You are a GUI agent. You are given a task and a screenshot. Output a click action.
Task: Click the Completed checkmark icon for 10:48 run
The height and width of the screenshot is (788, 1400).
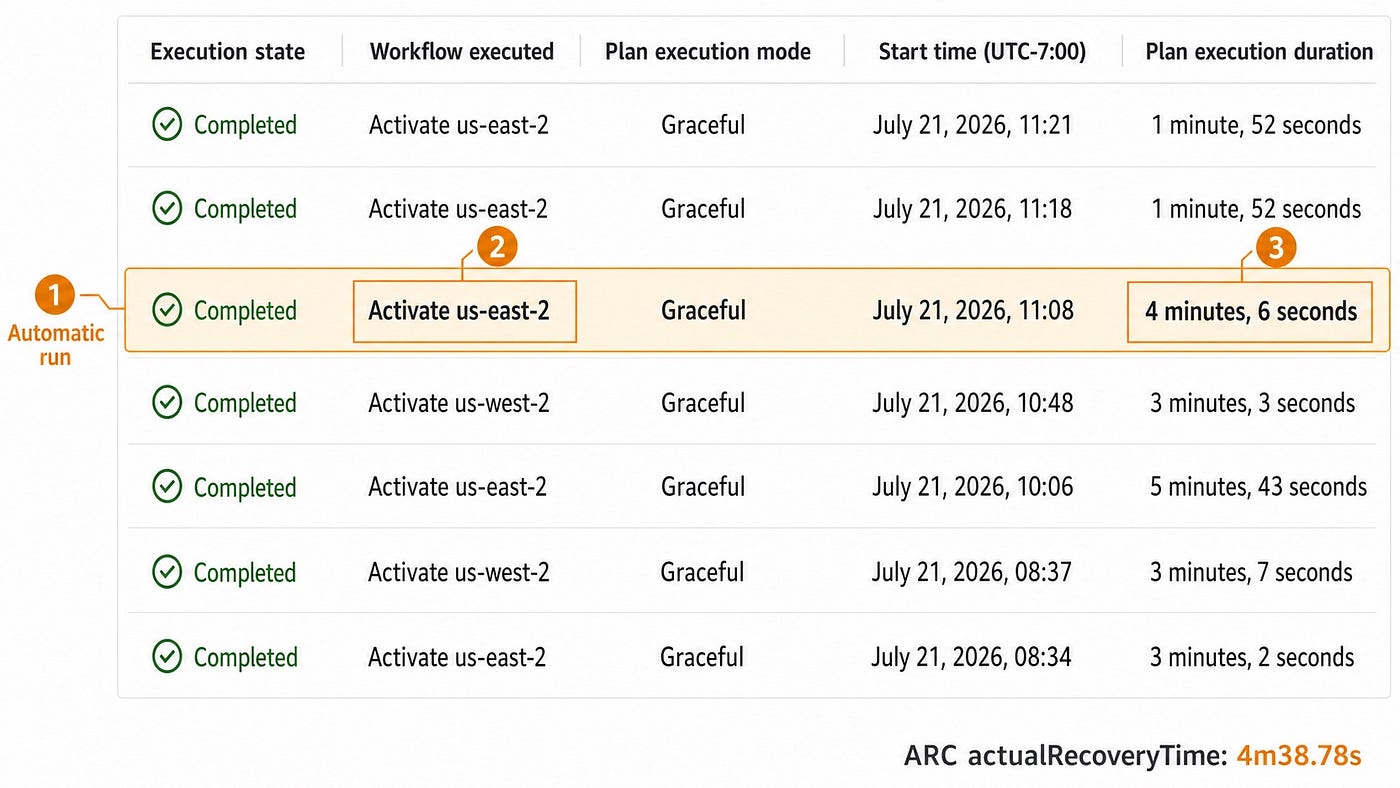coord(167,403)
